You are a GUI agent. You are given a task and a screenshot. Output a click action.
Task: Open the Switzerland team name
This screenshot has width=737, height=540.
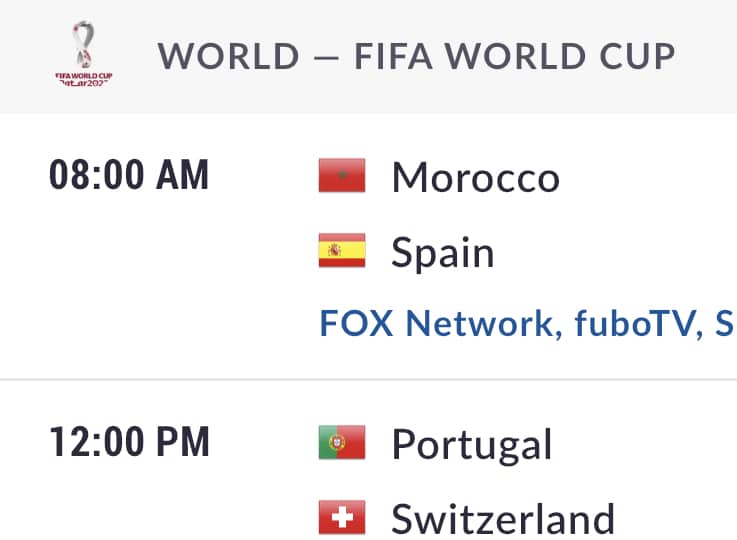(503, 518)
